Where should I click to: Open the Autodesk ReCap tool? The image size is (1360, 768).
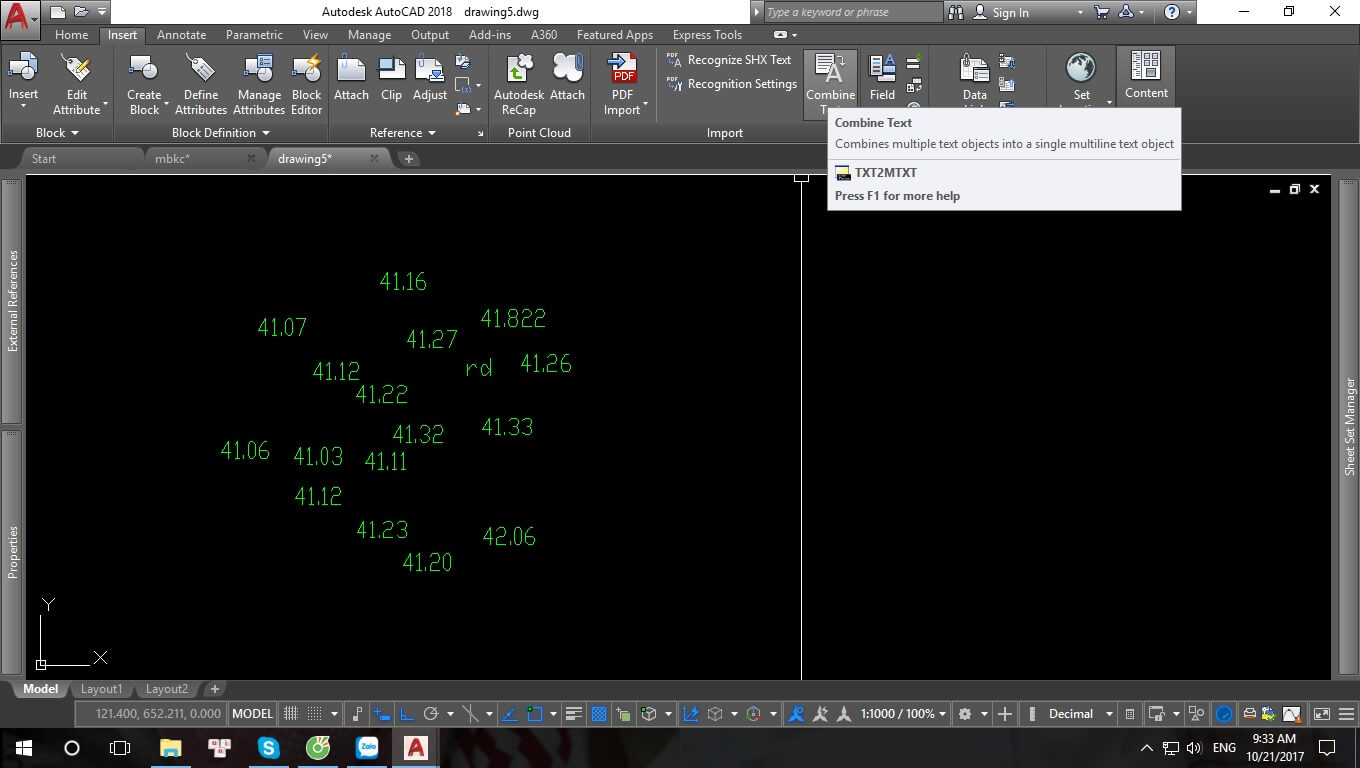[x=519, y=84]
